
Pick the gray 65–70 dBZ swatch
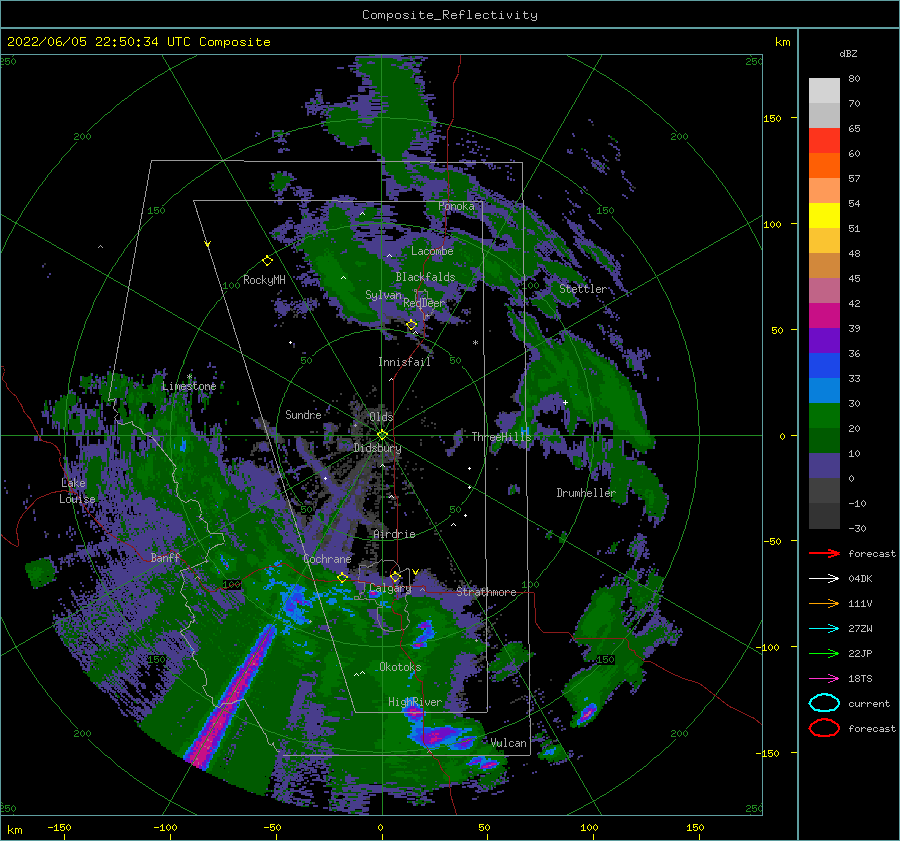824,115
